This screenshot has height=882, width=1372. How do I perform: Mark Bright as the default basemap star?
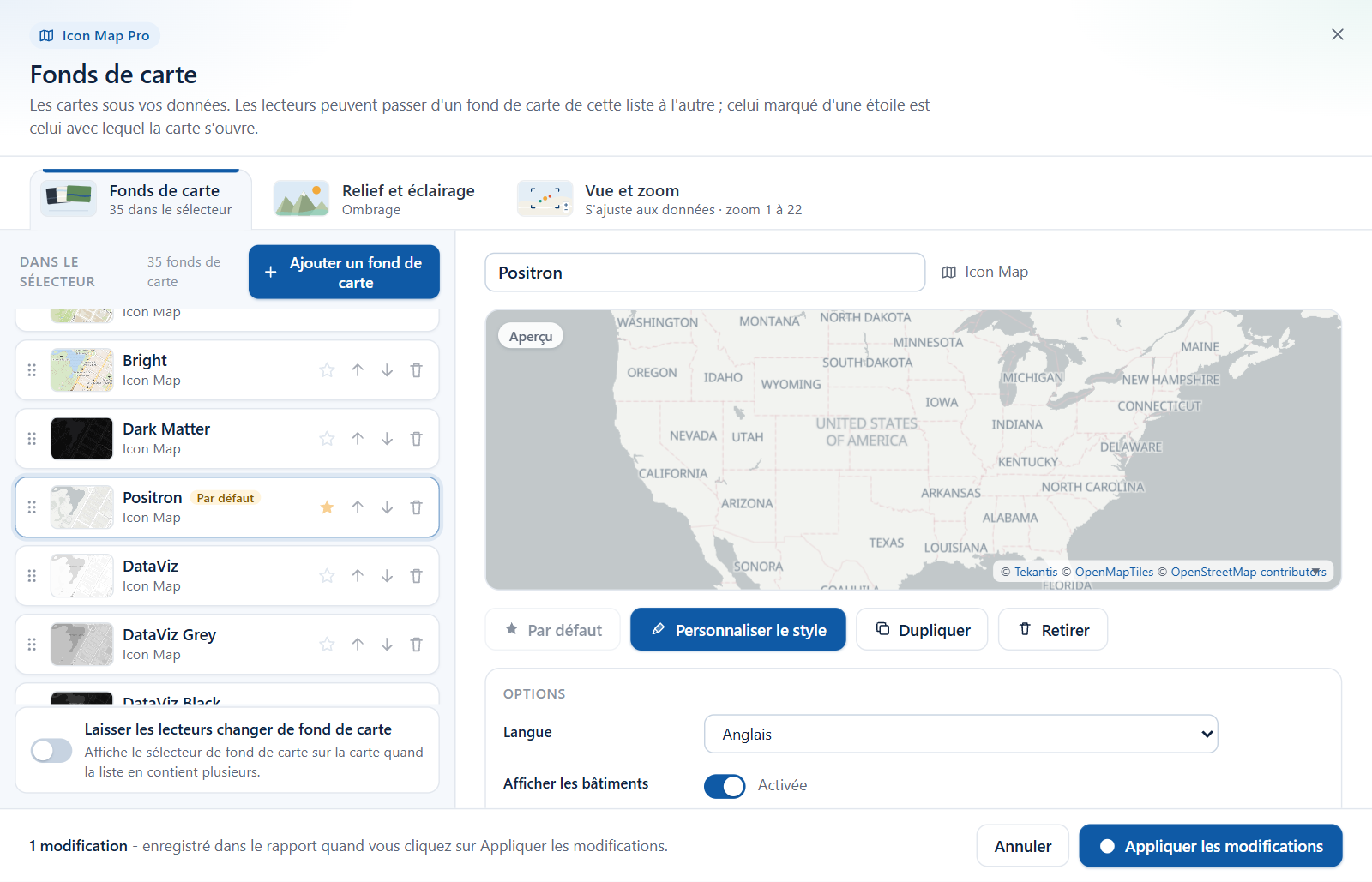click(x=327, y=370)
